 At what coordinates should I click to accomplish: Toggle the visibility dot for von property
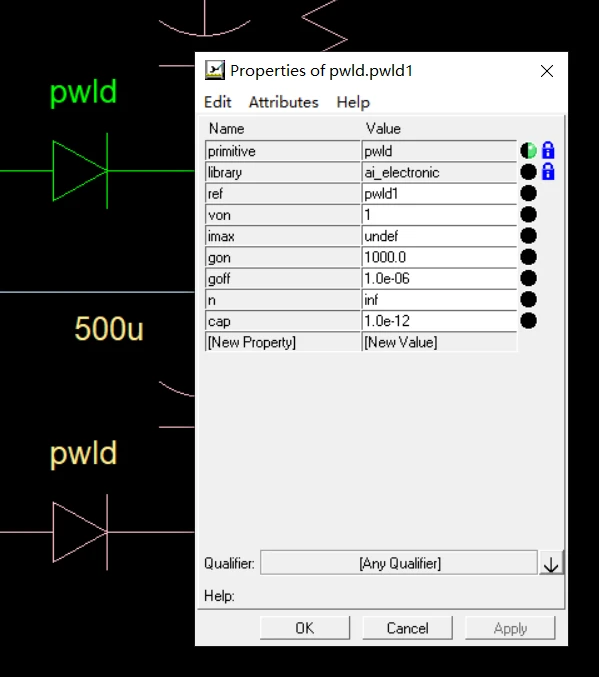point(529,214)
